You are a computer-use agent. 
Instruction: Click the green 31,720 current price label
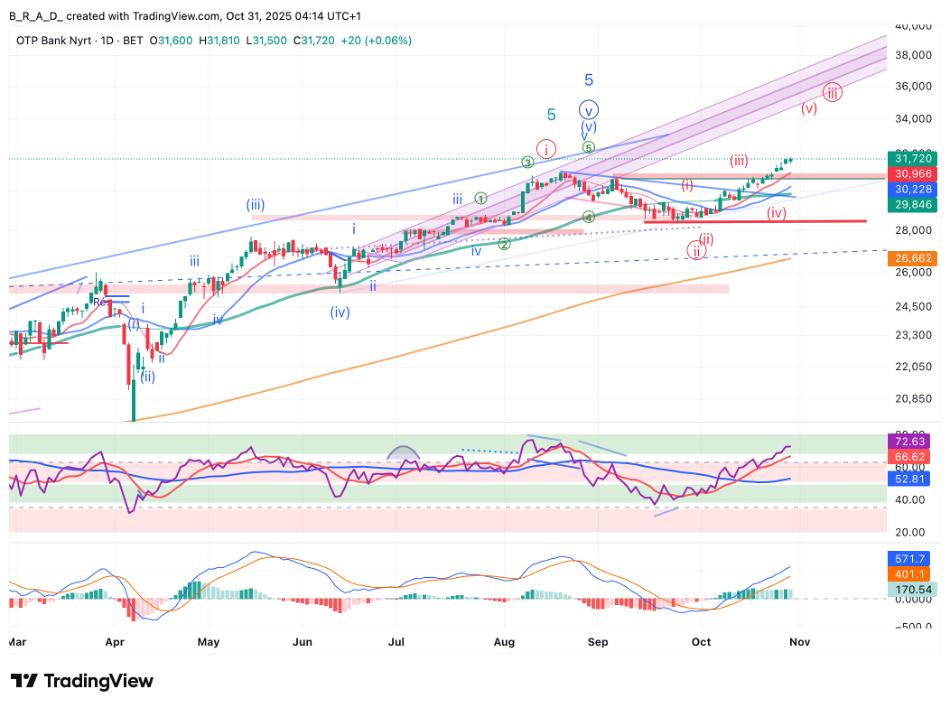(914, 158)
